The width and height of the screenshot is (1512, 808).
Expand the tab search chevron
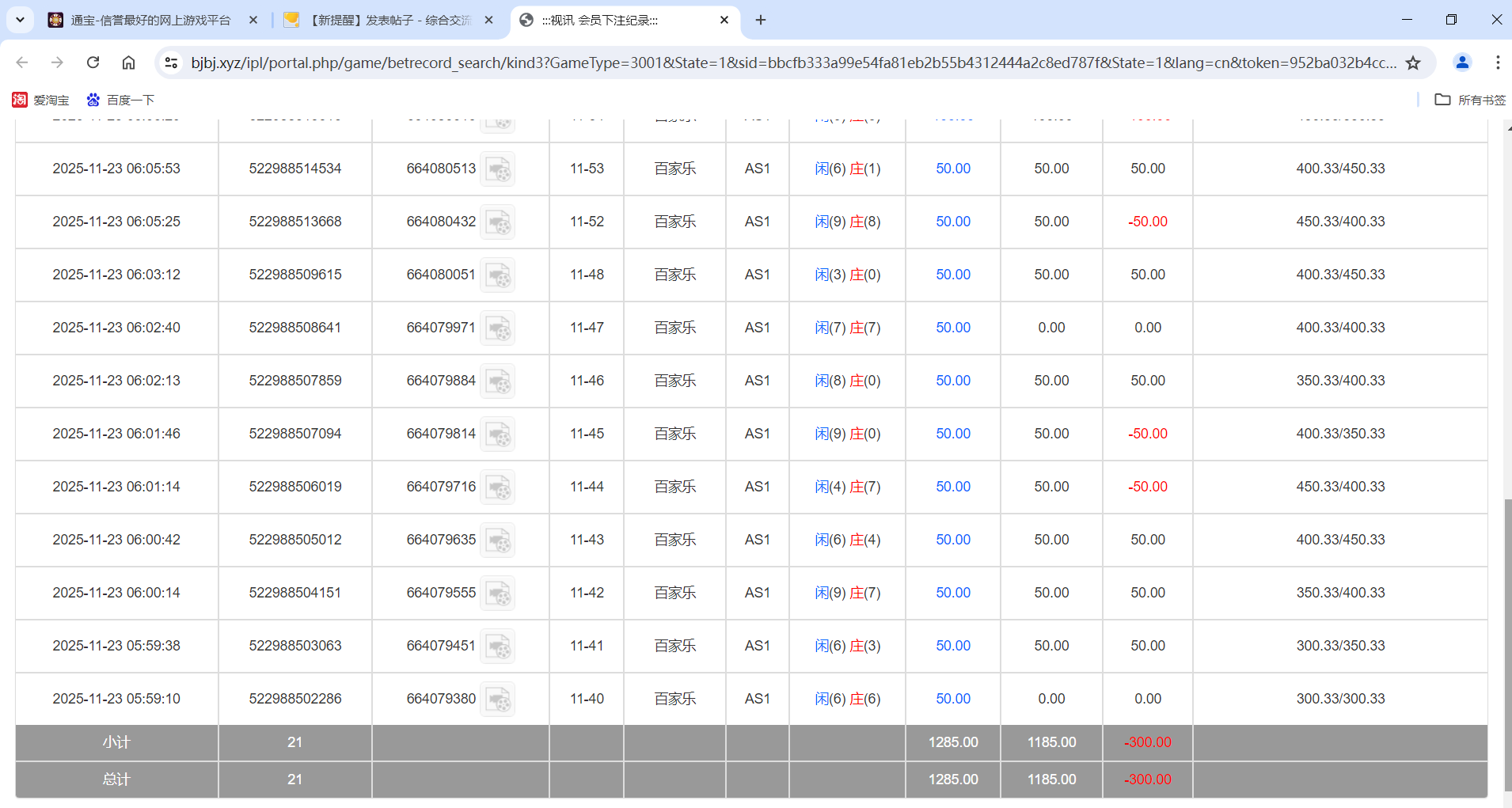[x=19, y=20]
